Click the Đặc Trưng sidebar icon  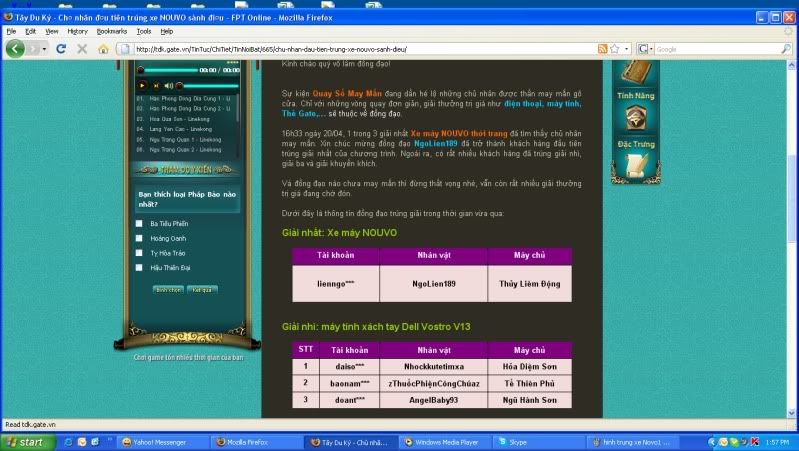[x=635, y=144]
